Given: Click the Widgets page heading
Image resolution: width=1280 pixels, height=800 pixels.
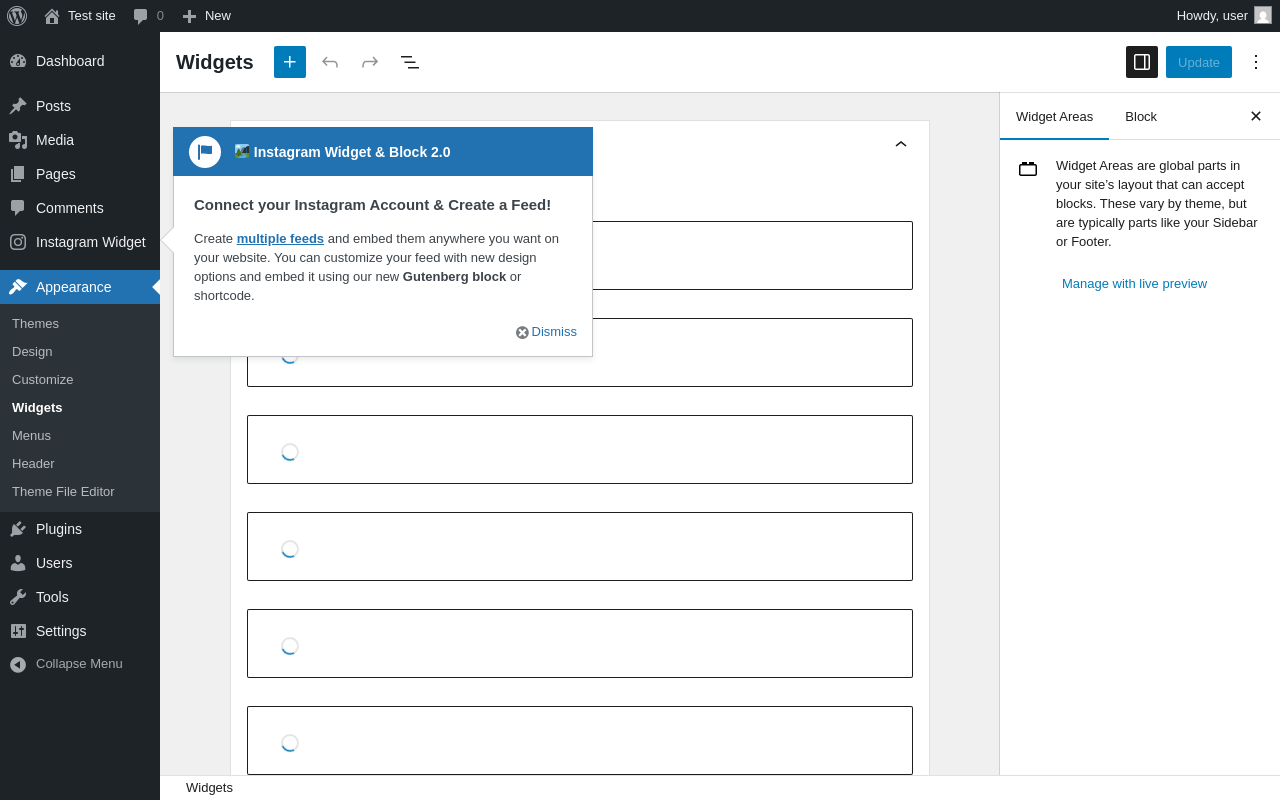Looking at the screenshot, I should point(215,62).
